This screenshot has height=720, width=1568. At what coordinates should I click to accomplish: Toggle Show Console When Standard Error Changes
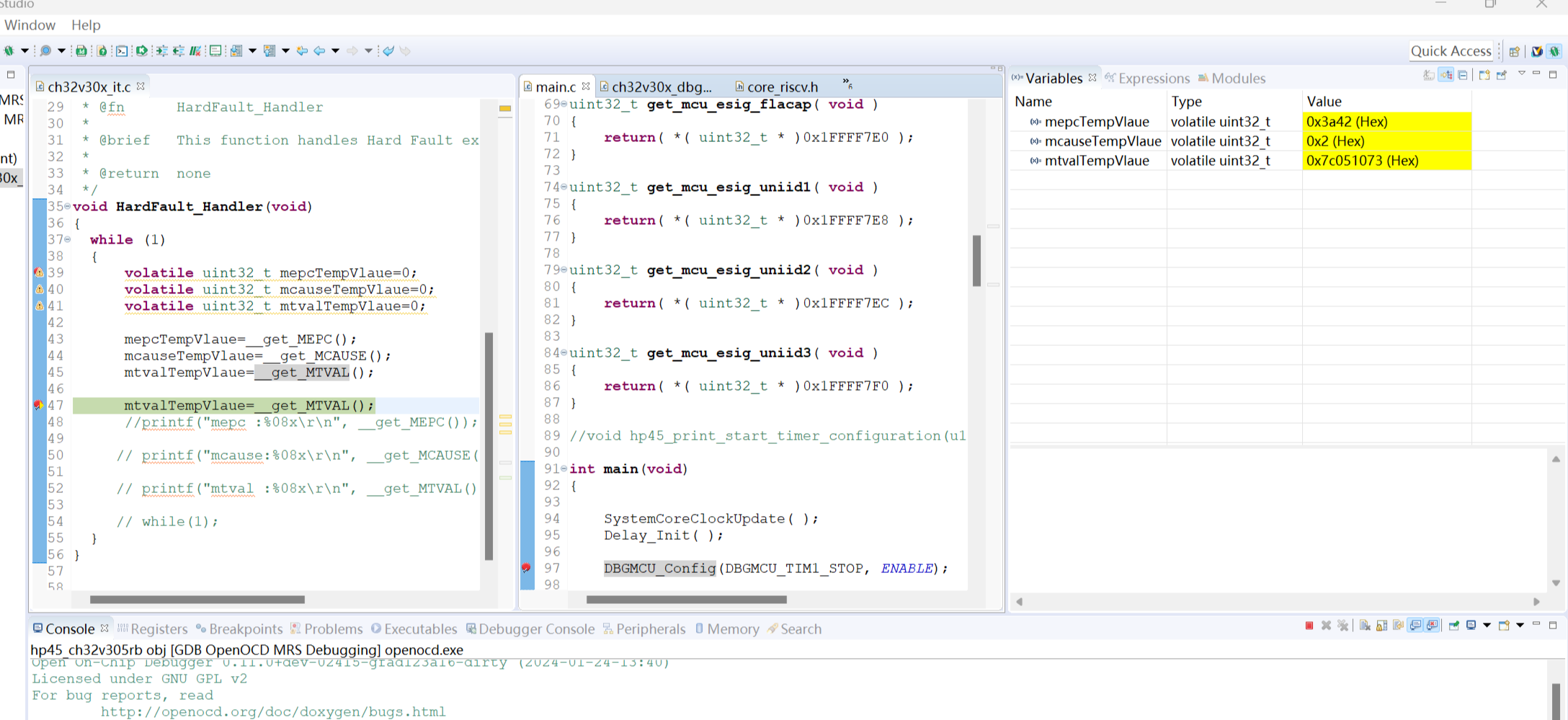pyautogui.click(x=1433, y=626)
